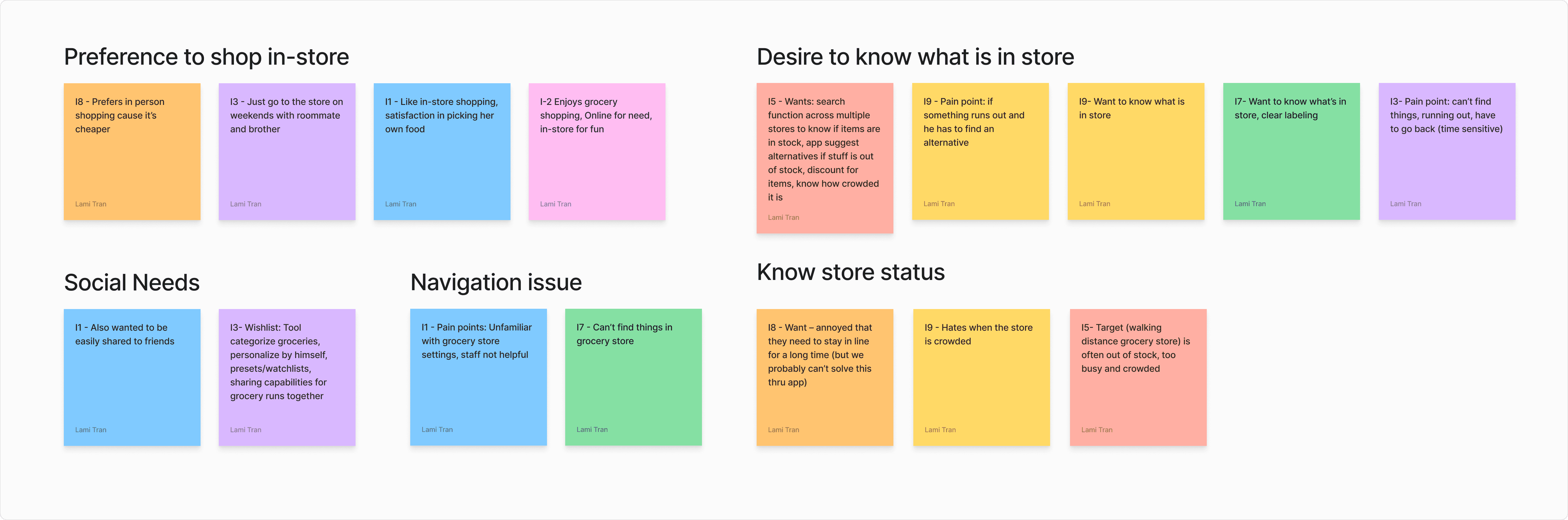
Task: Select the purple I3 'Wishlist: Tool' sticky note
Action: pyautogui.click(x=287, y=377)
